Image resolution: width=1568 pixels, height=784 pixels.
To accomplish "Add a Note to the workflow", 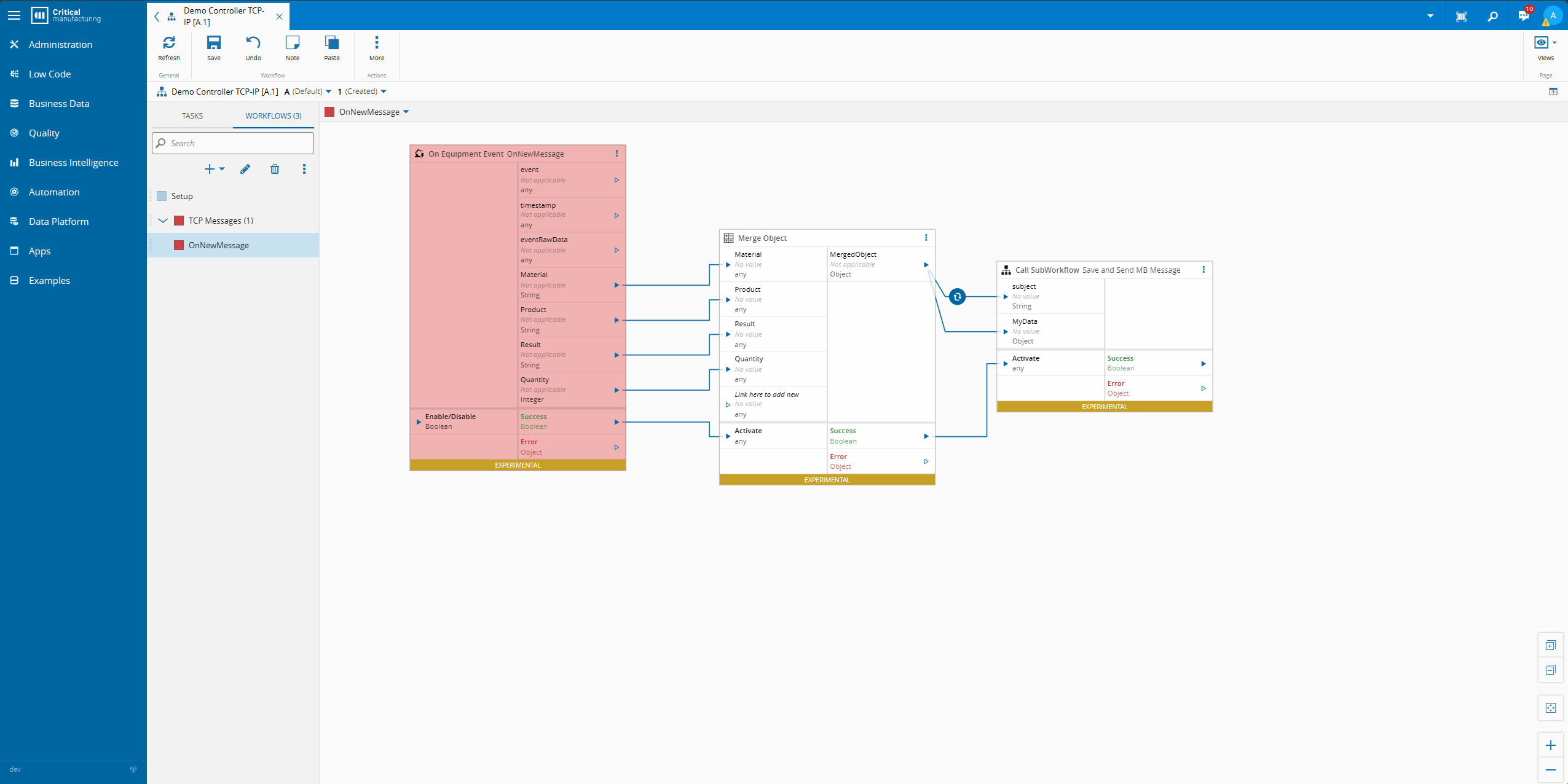I will 293,48.
